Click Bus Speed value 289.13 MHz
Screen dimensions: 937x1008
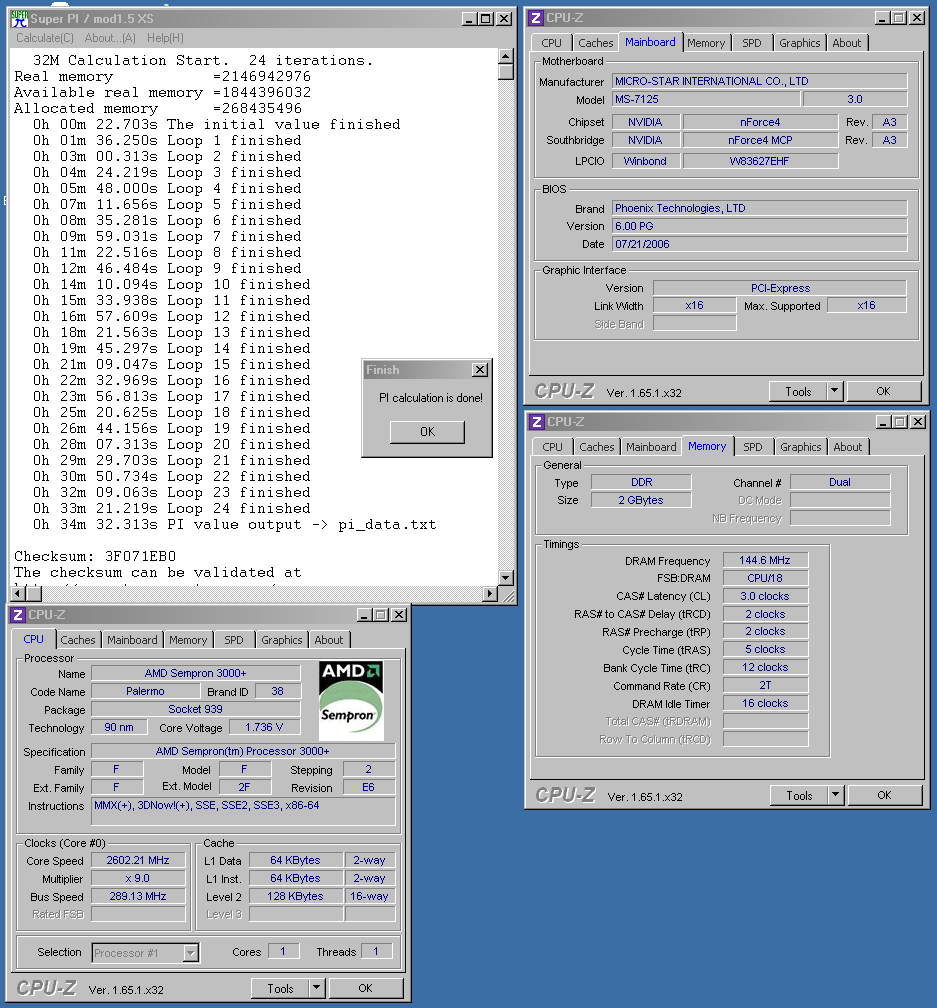tap(138, 896)
